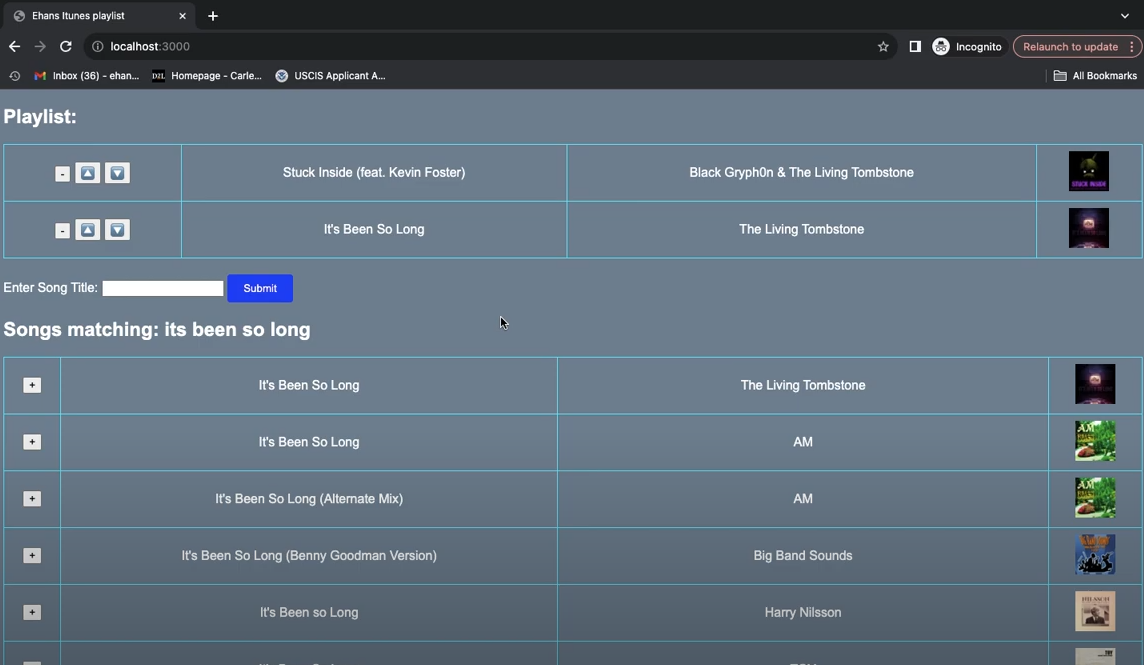Add the Benny Goodman Version song
This screenshot has height=665, width=1144.
click(x=32, y=556)
